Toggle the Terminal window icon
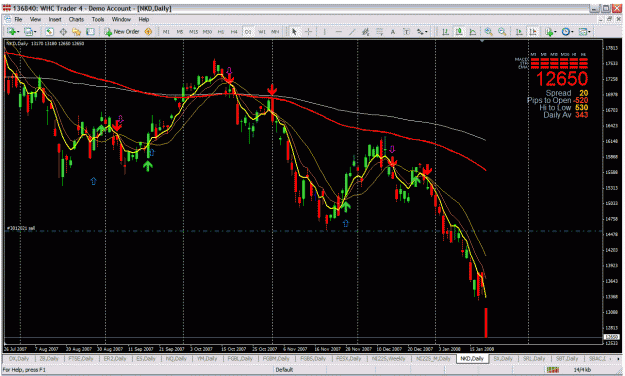This screenshot has height=376, width=625. [90, 31]
